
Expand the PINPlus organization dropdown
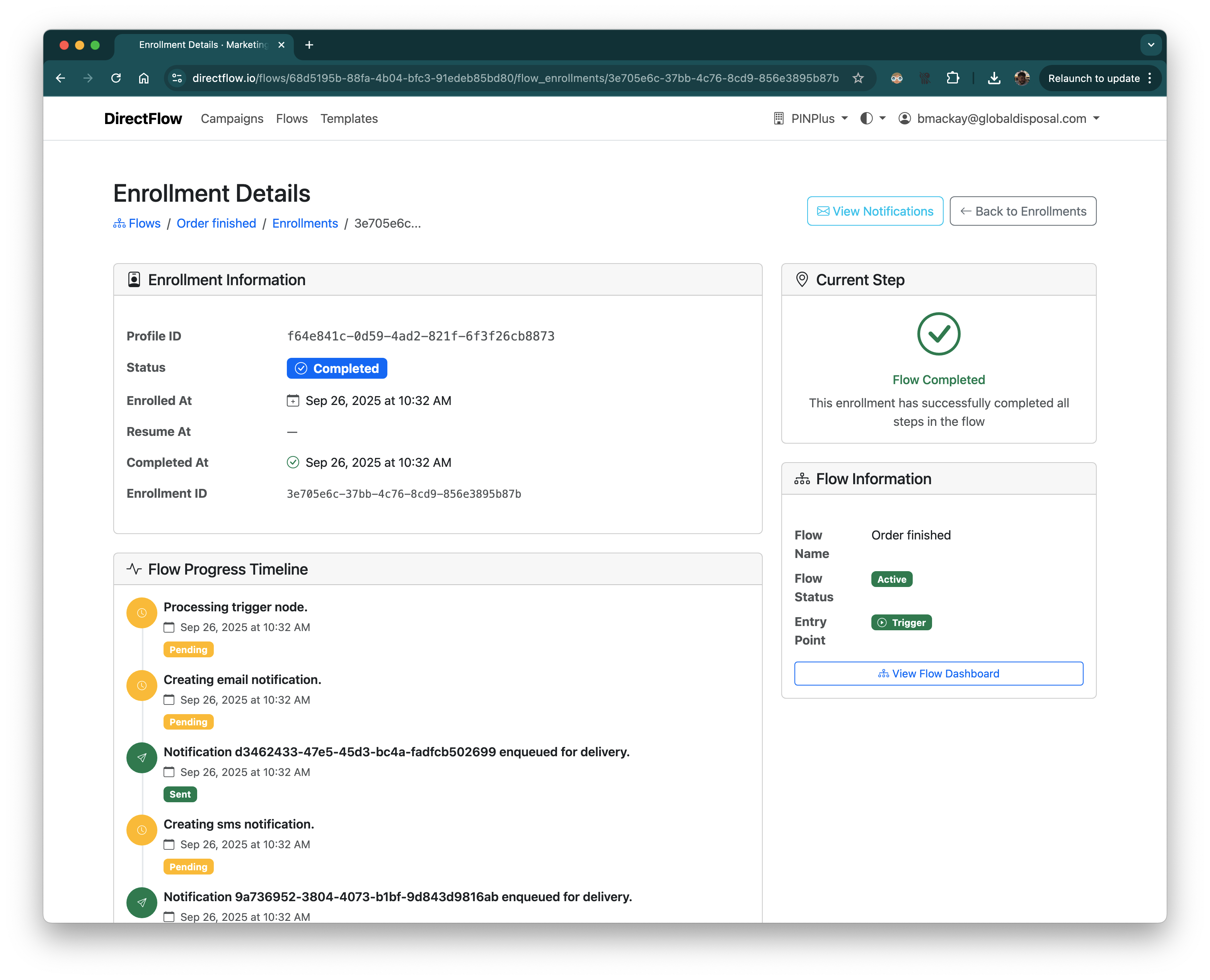pos(811,119)
